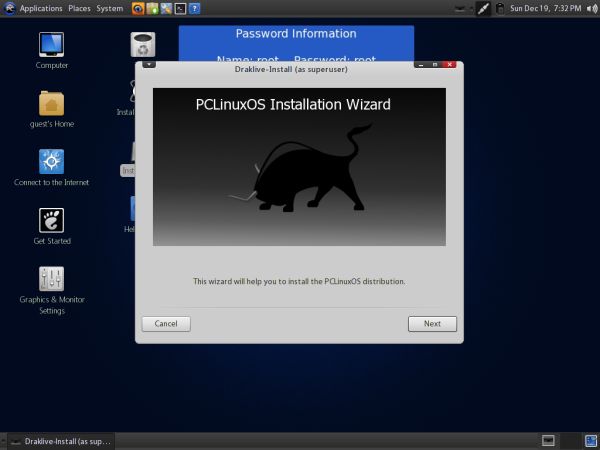Launch the orange eye icon in top panel

pos(138,8)
